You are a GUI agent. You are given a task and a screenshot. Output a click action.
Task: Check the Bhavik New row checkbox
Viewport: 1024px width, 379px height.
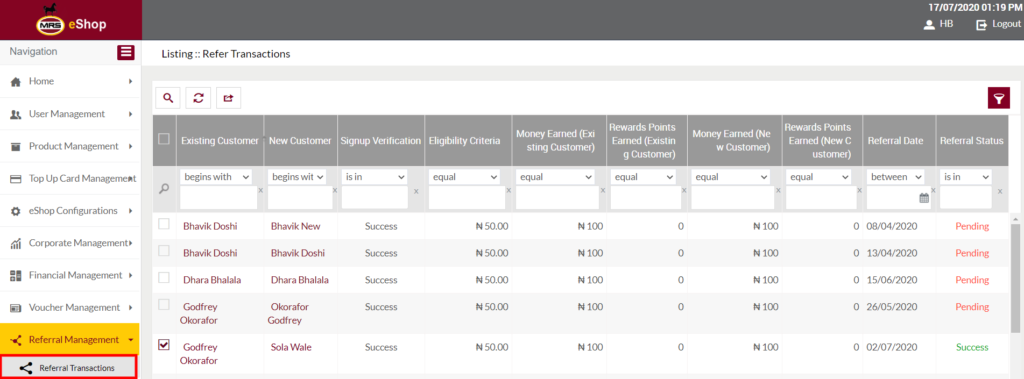[164, 223]
